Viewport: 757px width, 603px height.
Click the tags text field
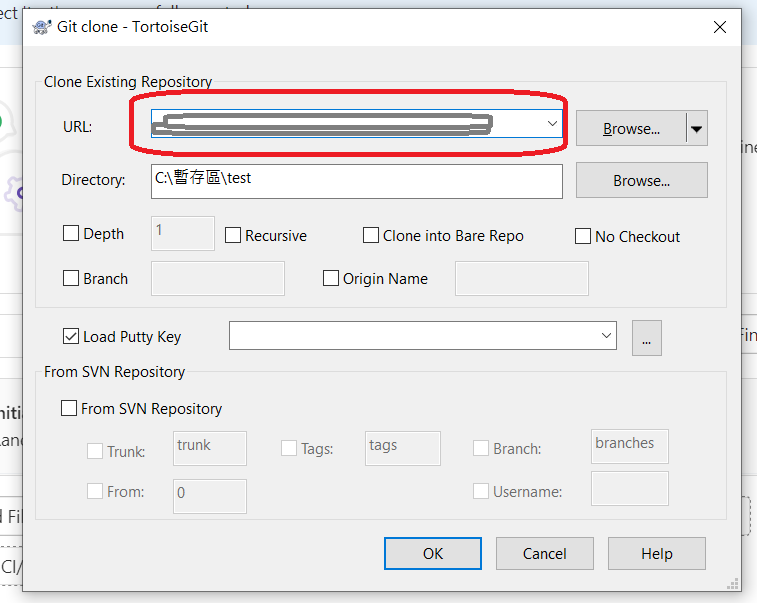[x=403, y=449]
